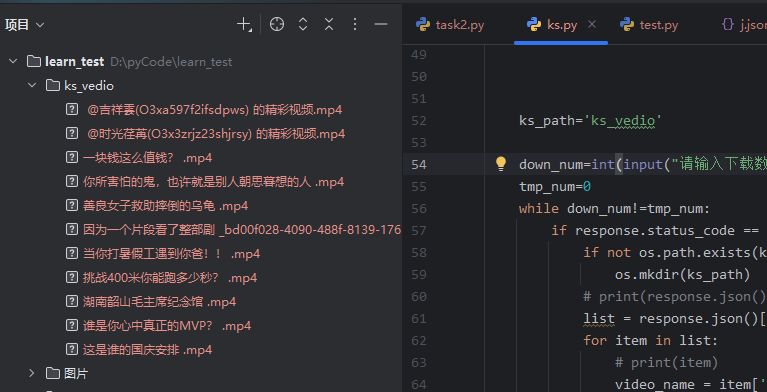Viewport: 767px width, 392px height.
Task: Click the Collapse All icon
Action: pyautogui.click(x=329, y=24)
